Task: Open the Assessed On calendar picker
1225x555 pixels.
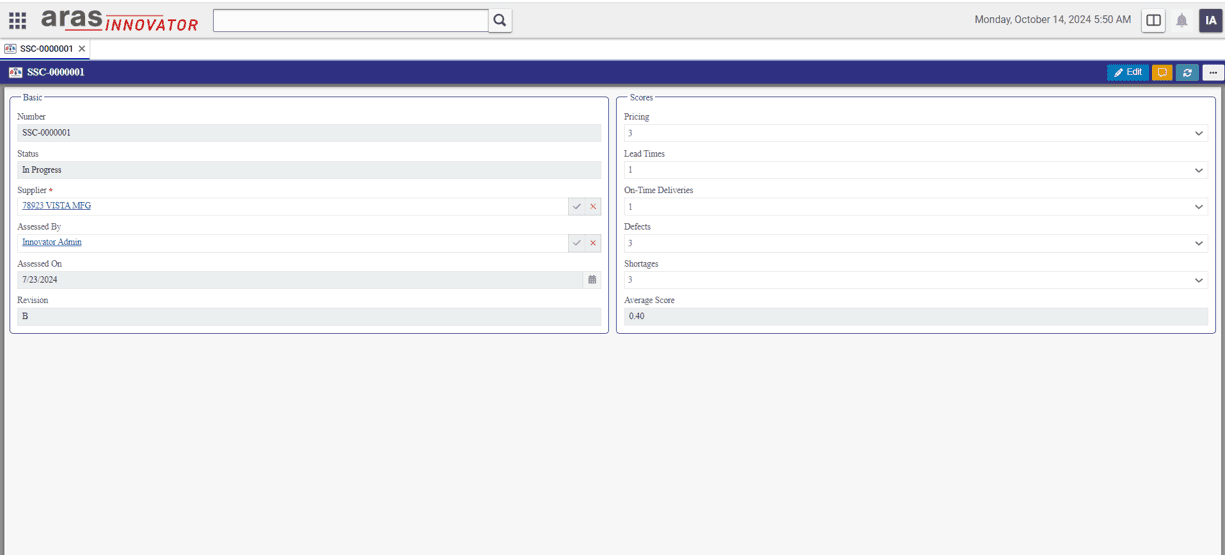Action: tap(592, 280)
